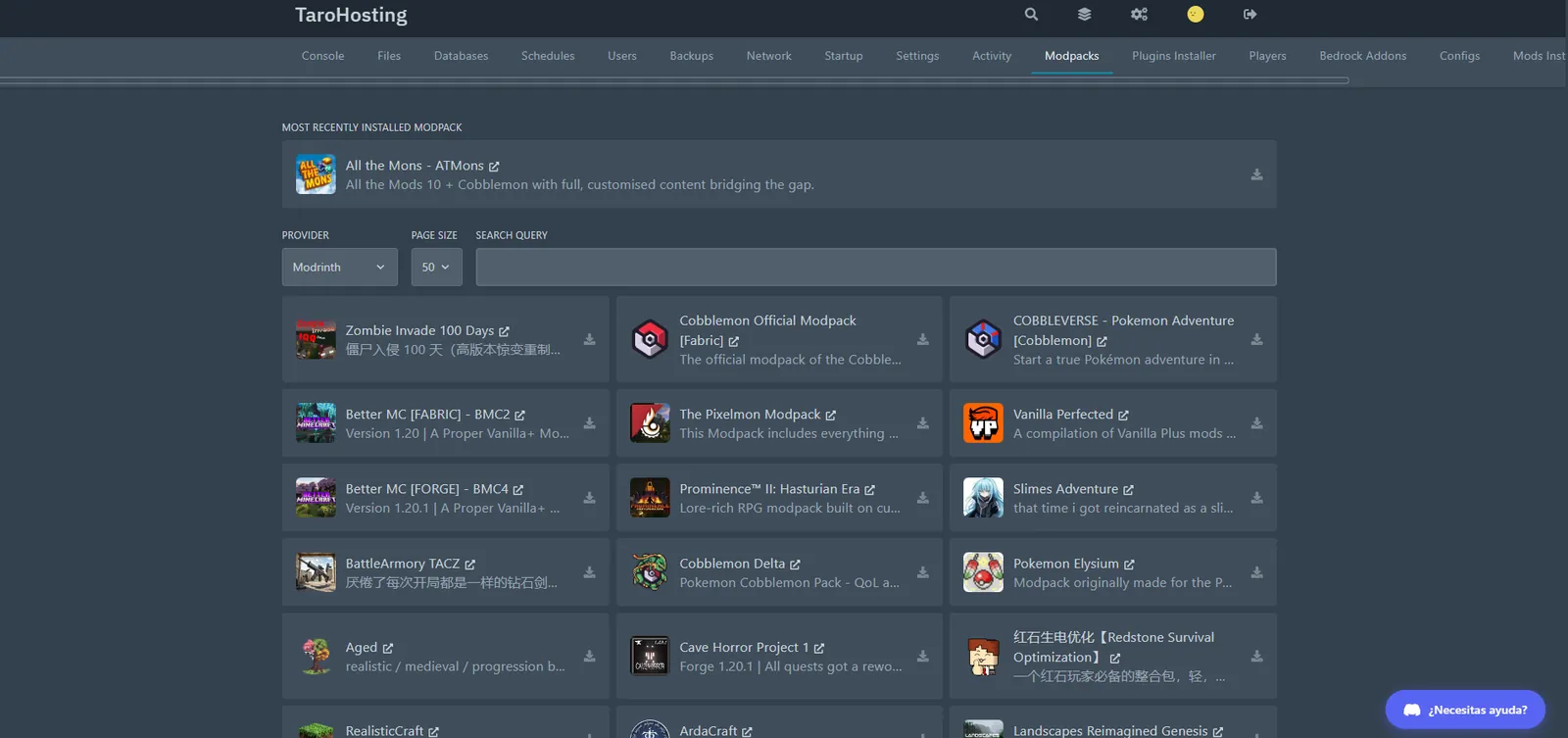This screenshot has width=1568, height=738.
Task: Download The Pixelmon Modpack
Action: pyautogui.click(x=922, y=423)
